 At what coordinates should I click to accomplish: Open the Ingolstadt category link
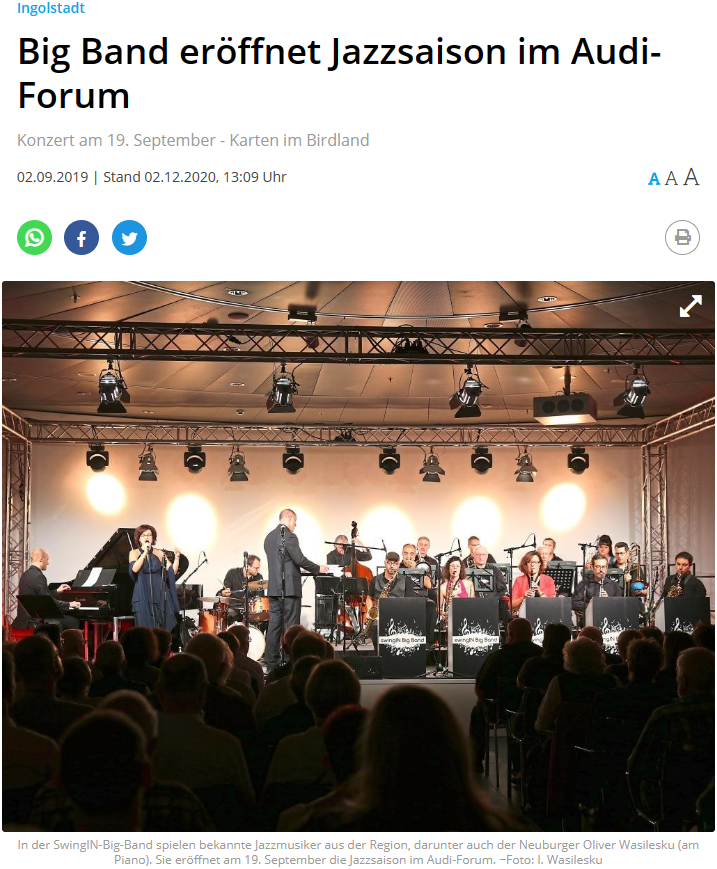coord(51,8)
